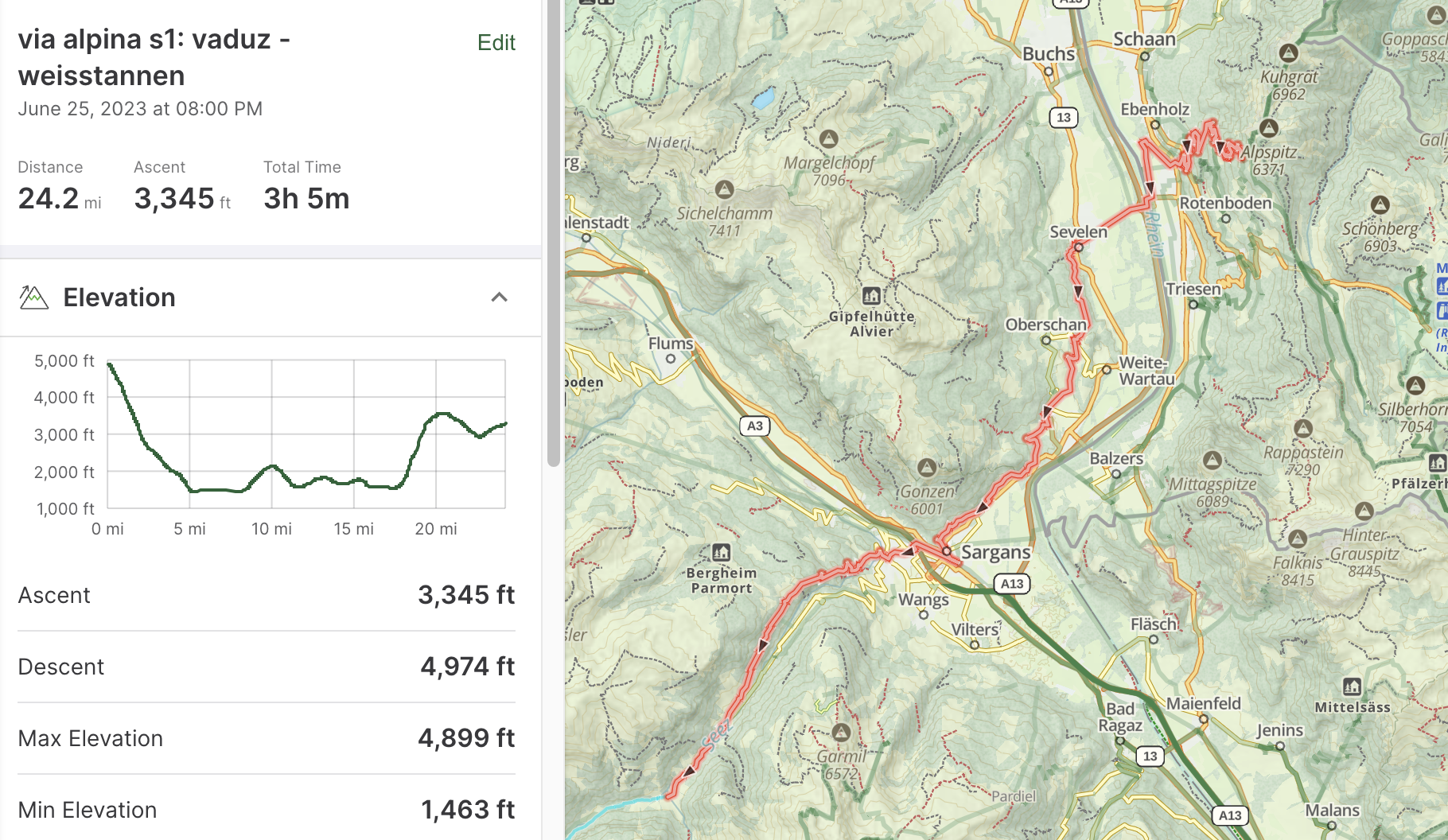Viewport: 1448px width, 840px height.
Task: Click the Sevelen town marker
Action: 1078,247
